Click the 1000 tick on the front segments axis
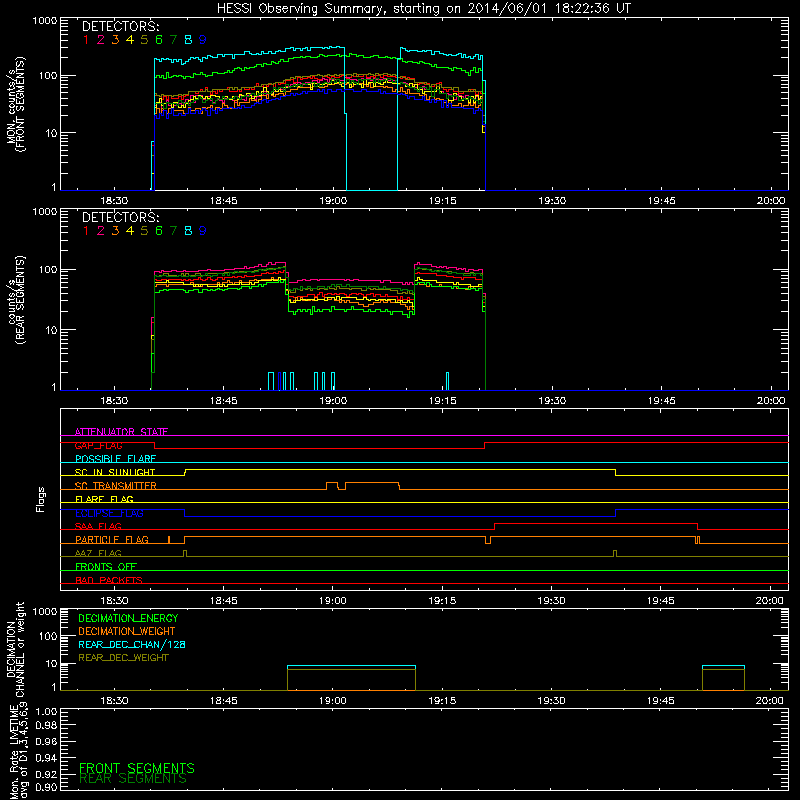Viewport: 800px width, 800px height. click(45, 21)
